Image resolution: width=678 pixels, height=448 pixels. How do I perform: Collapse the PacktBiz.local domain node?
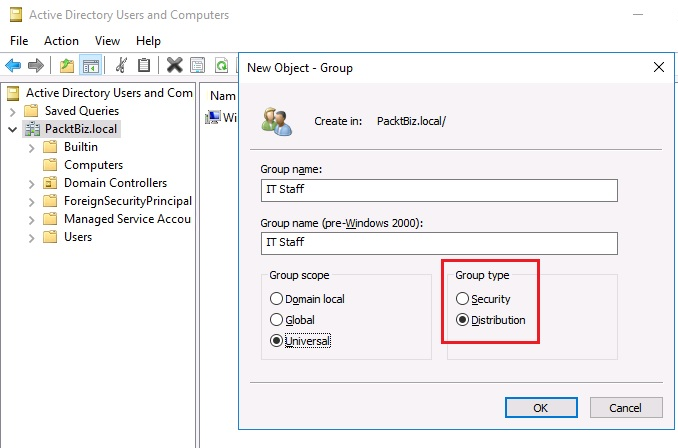coord(13,129)
